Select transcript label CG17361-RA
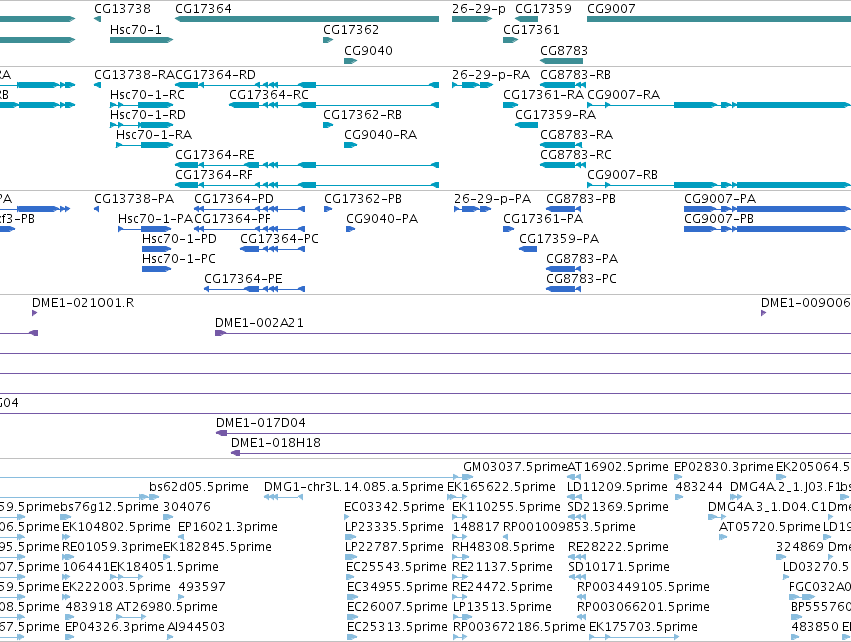 (543, 94)
